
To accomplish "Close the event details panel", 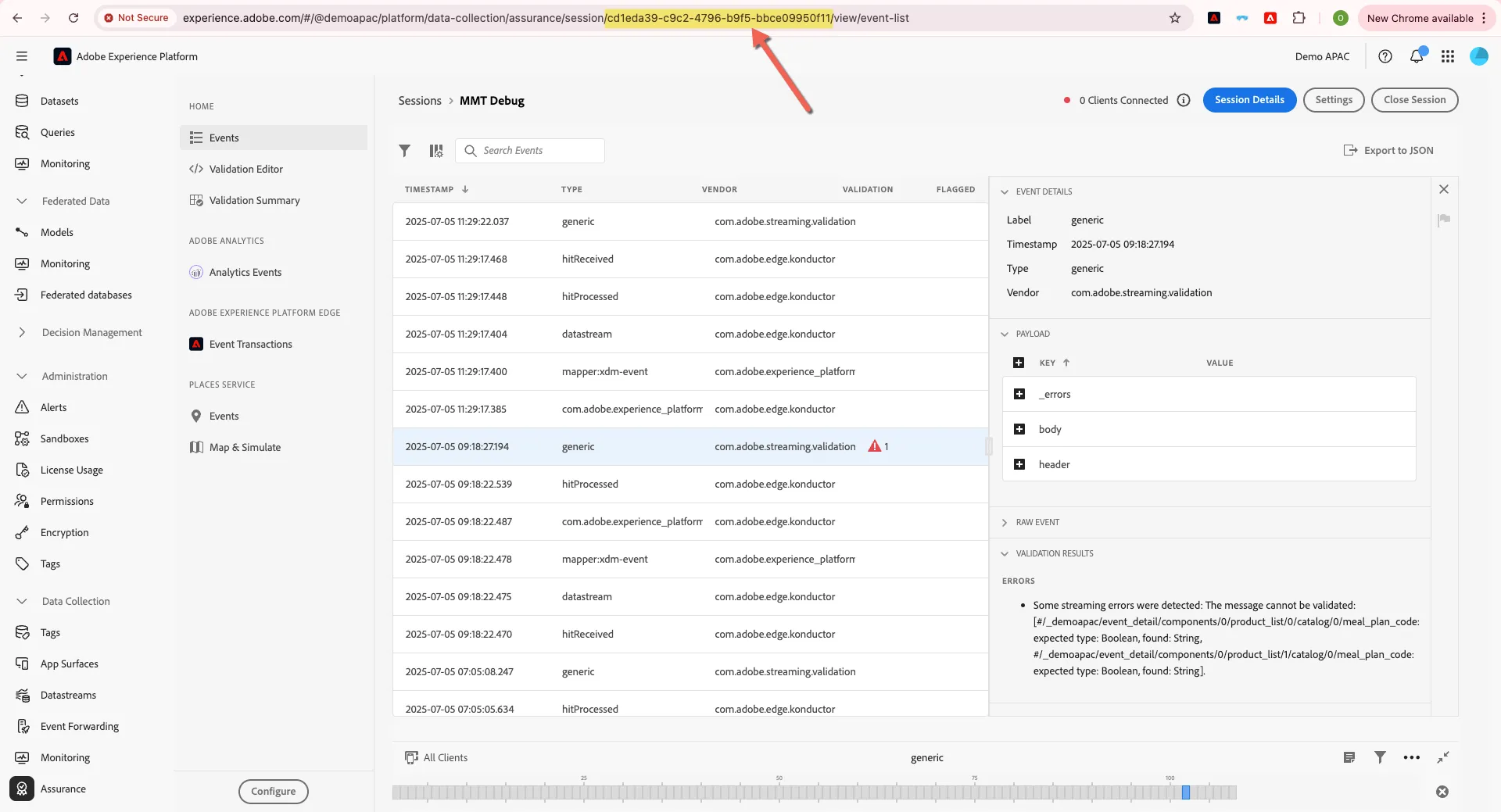I will 1444,189.
